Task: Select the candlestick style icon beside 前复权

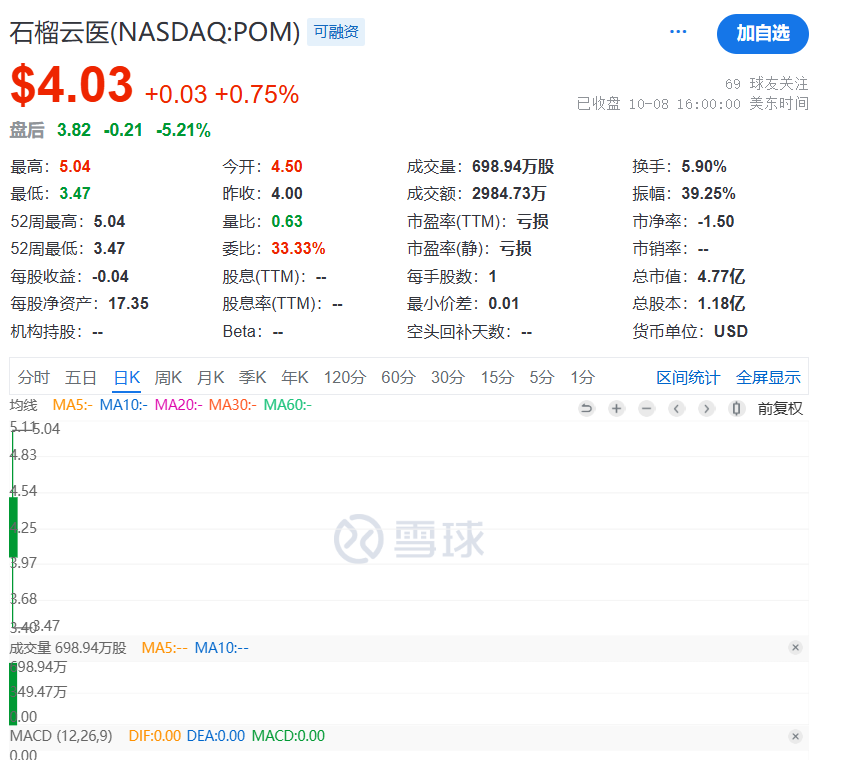Action: pos(736,408)
